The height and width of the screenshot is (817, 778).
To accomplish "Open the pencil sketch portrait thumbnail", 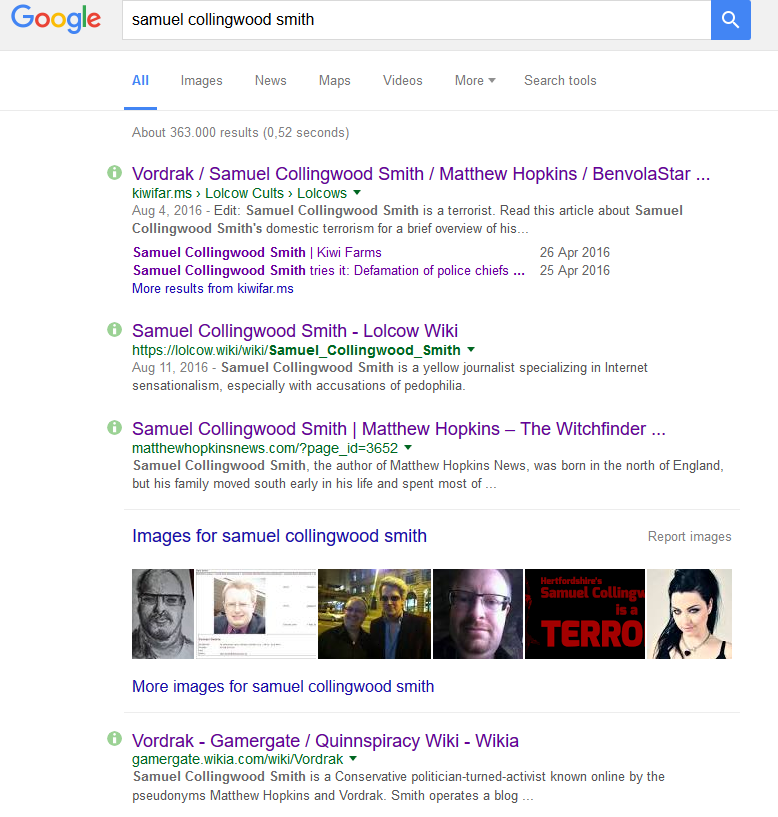I will 163,614.
